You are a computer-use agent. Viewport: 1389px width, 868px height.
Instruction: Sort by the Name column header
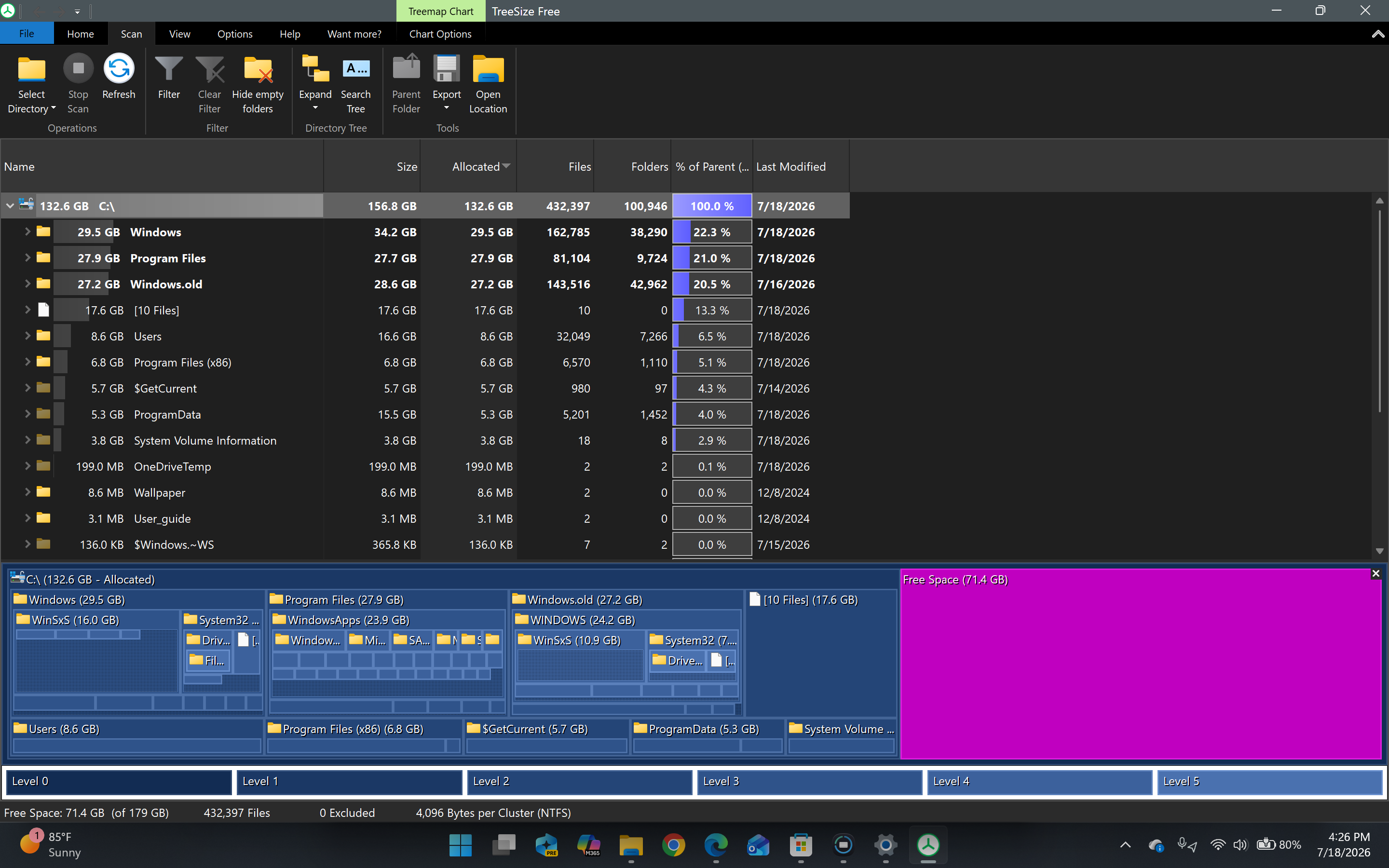(x=162, y=166)
